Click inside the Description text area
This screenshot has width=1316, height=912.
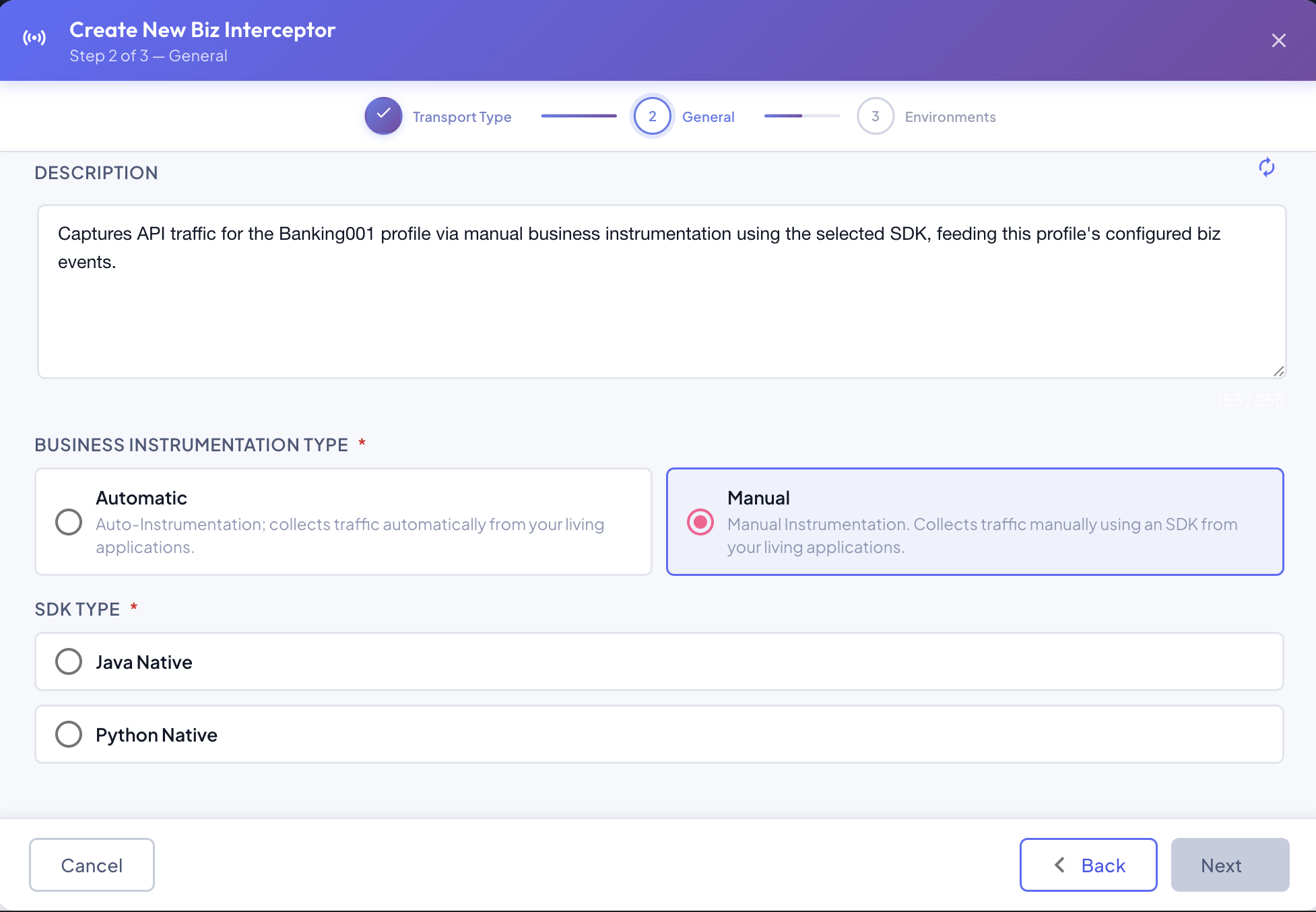[661, 292]
